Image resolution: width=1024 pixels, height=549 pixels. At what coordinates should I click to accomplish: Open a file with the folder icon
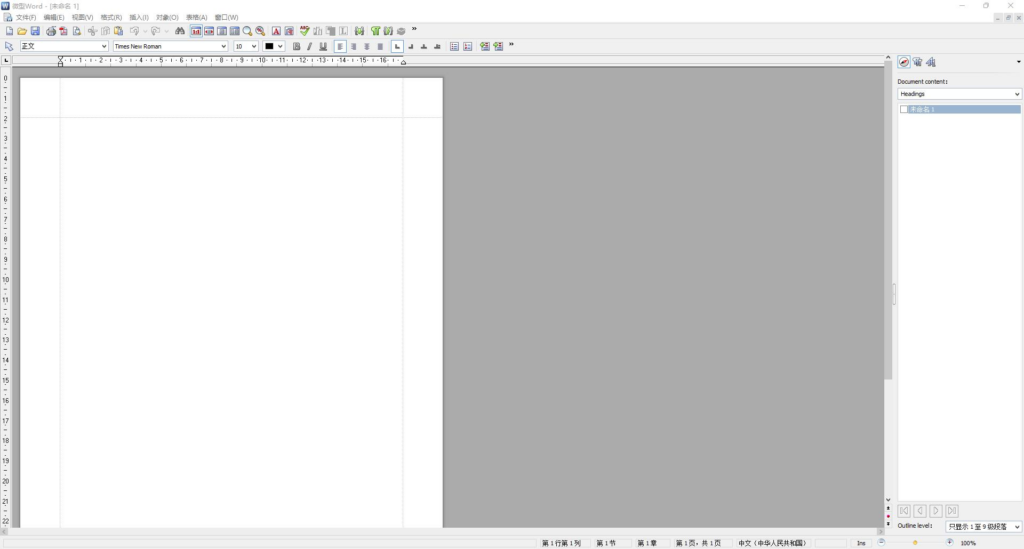pyautogui.click(x=22, y=31)
